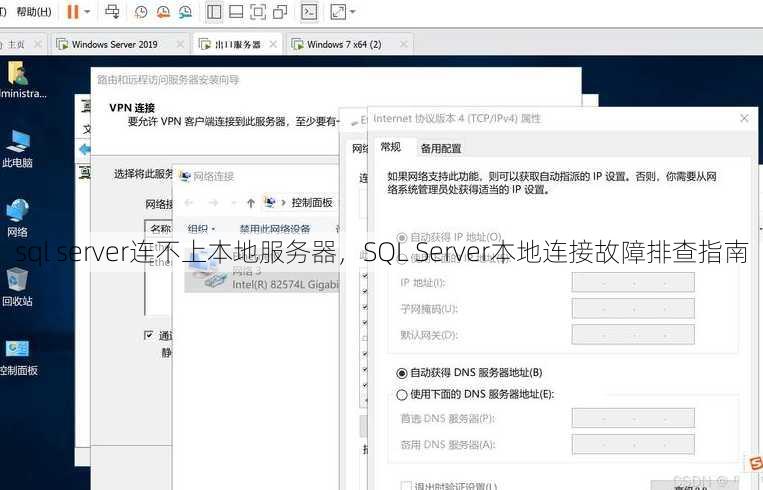
Task: Send Ctrl+Alt+Del to the virtual machine
Action: (x=112, y=11)
